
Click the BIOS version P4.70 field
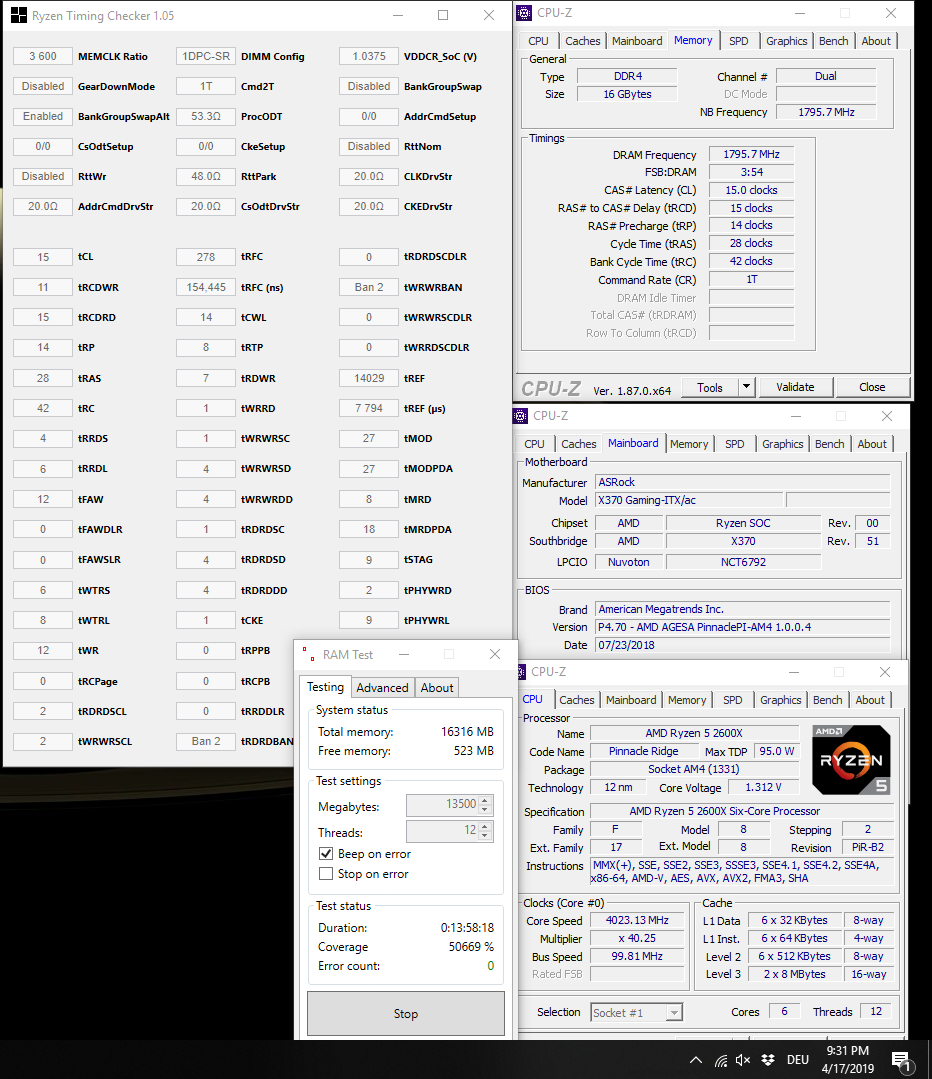tap(743, 627)
